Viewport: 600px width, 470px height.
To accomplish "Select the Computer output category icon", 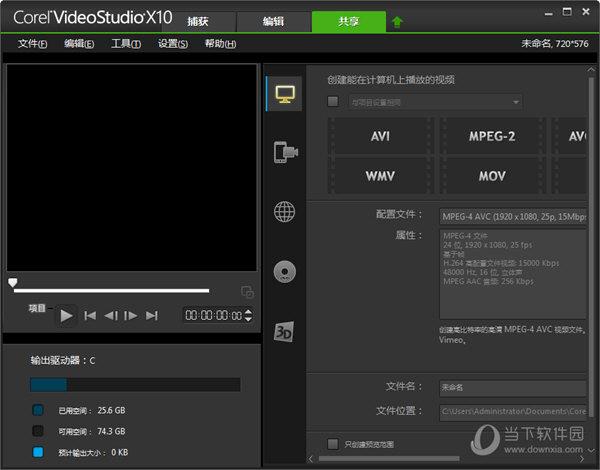I will coord(285,94).
